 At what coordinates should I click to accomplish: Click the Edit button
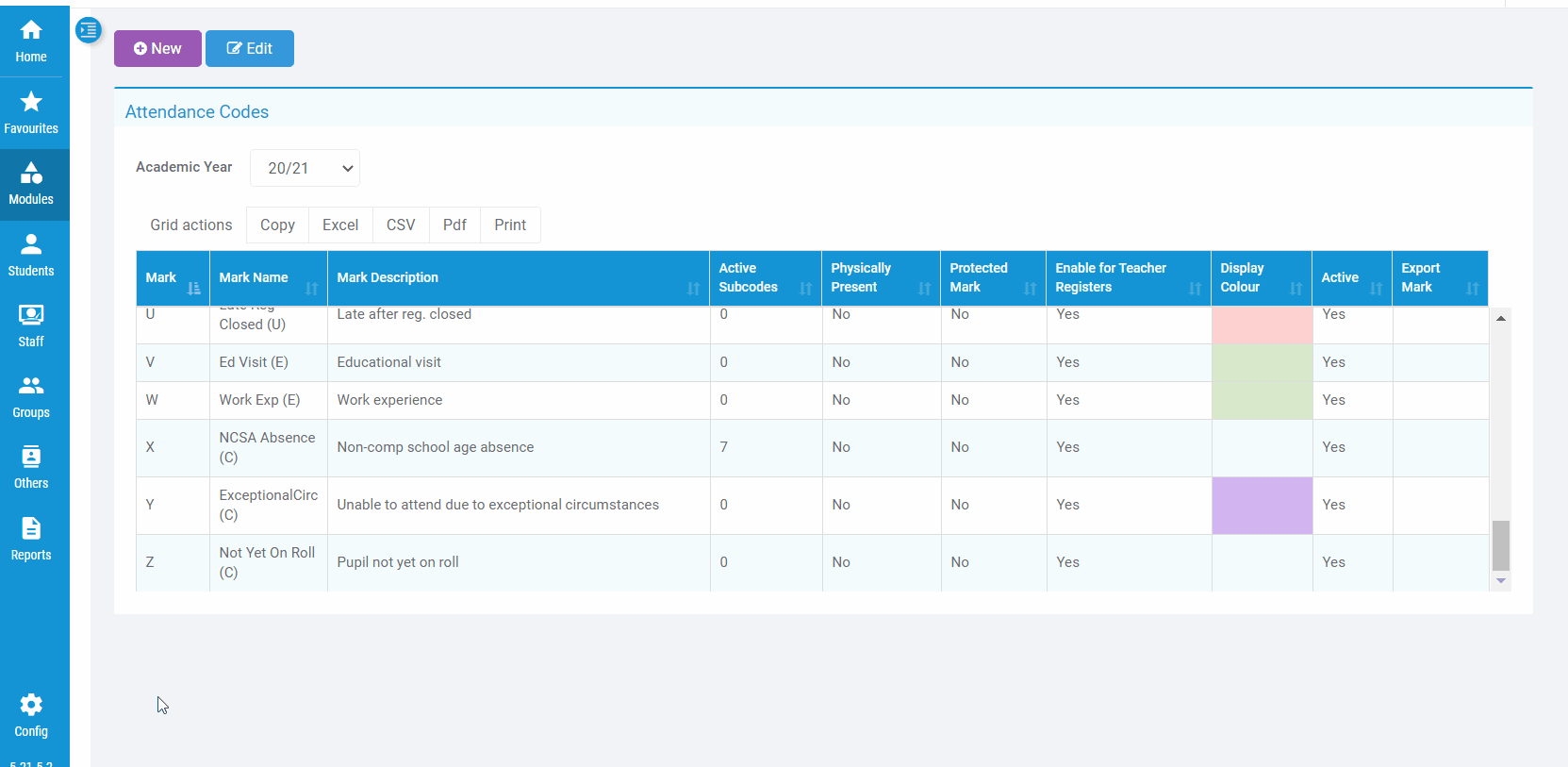click(x=250, y=49)
